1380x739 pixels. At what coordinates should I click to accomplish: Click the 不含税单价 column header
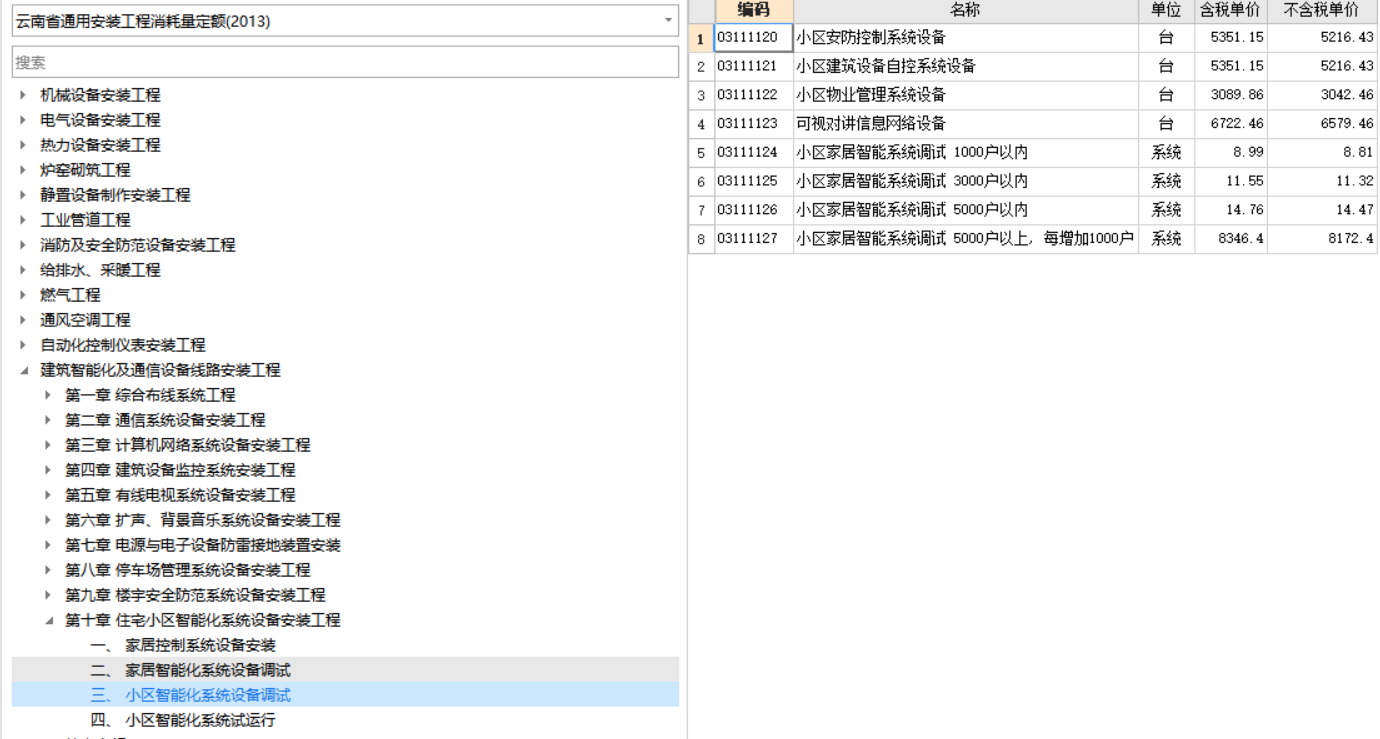[x=1322, y=10]
